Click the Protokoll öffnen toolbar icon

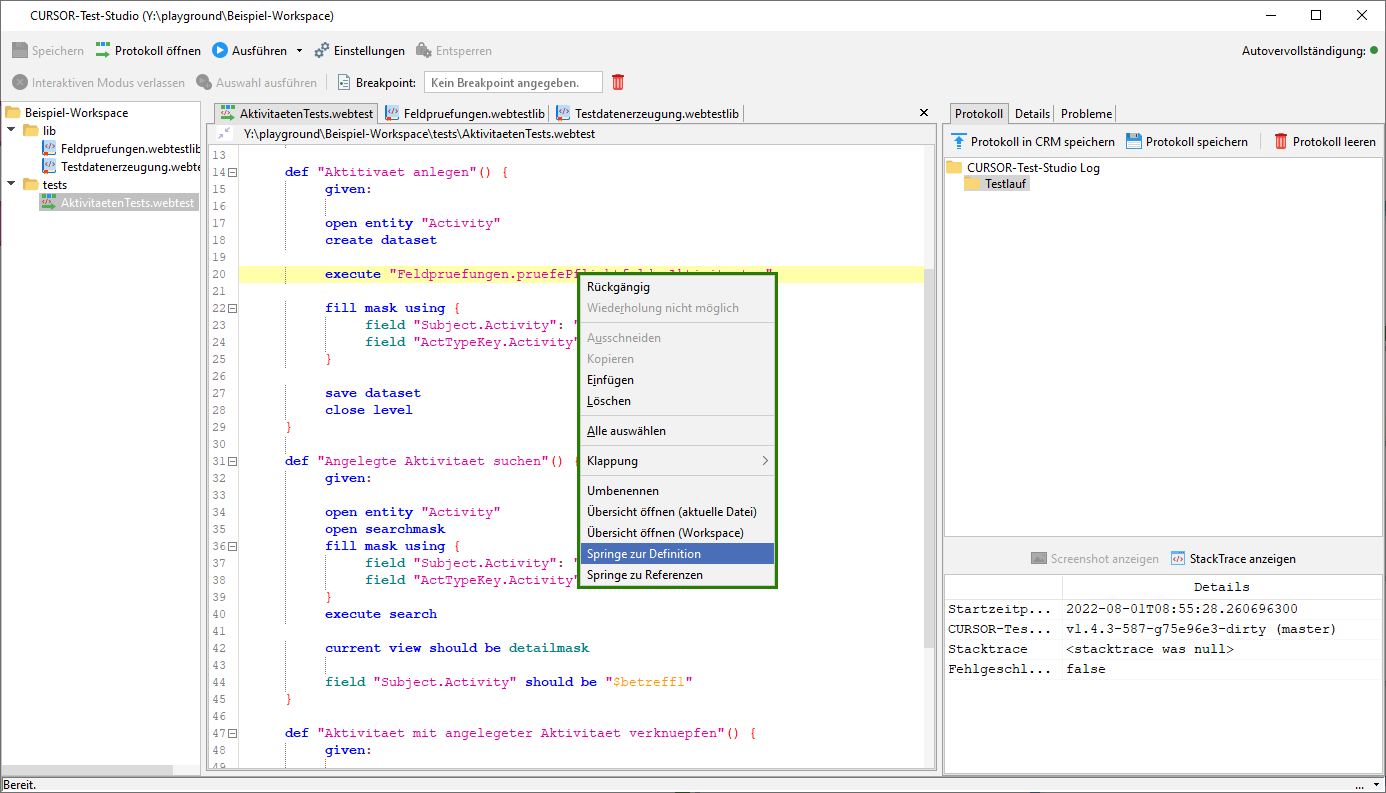(x=103, y=50)
